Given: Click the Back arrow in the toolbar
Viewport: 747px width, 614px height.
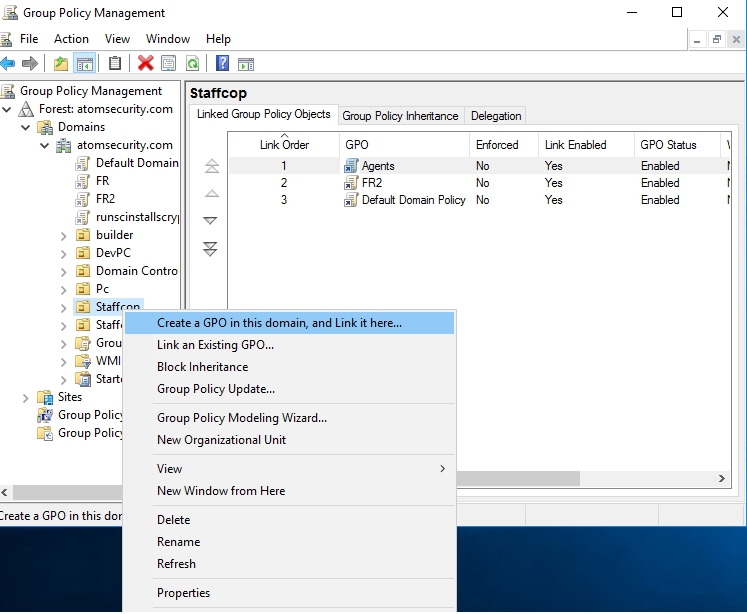Looking at the screenshot, I should pyautogui.click(x=9, y=63).
